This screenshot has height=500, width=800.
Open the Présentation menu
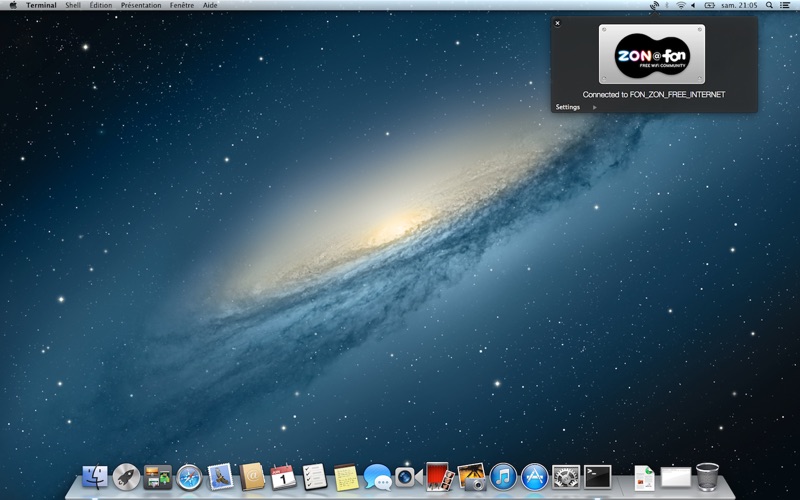[x=141, y=5]
